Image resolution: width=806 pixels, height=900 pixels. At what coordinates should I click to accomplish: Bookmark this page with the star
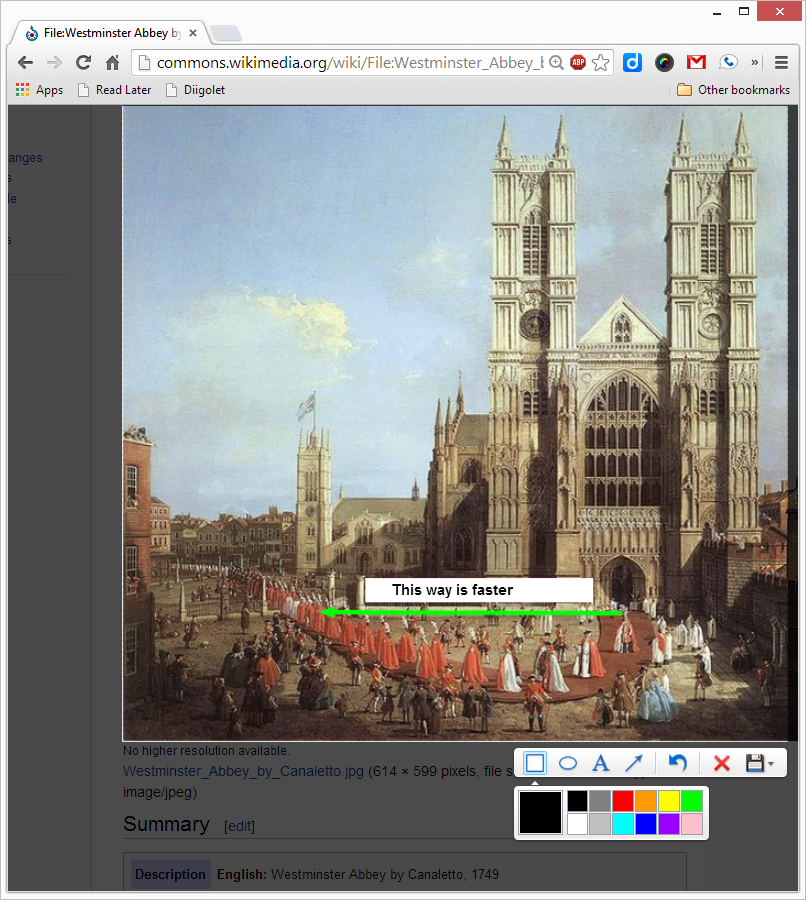[600, 62]
